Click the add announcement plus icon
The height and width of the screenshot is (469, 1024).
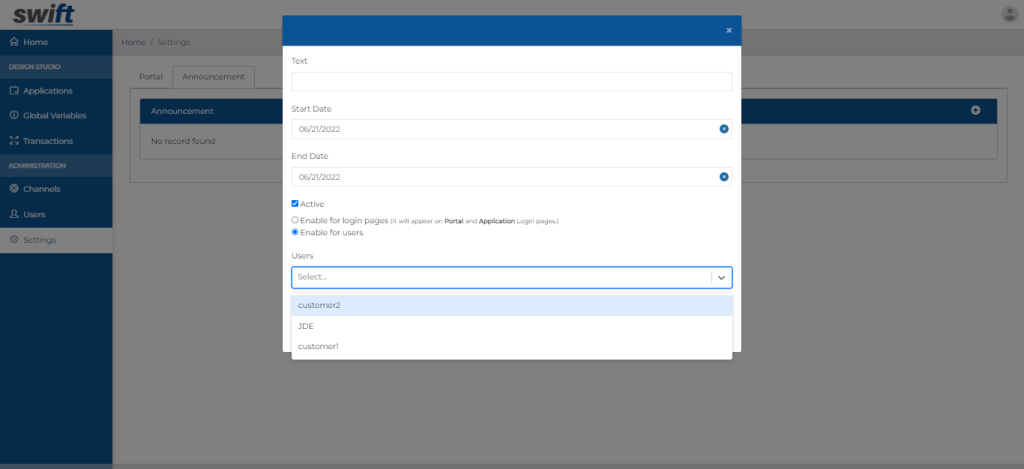(x=975, y=110)
